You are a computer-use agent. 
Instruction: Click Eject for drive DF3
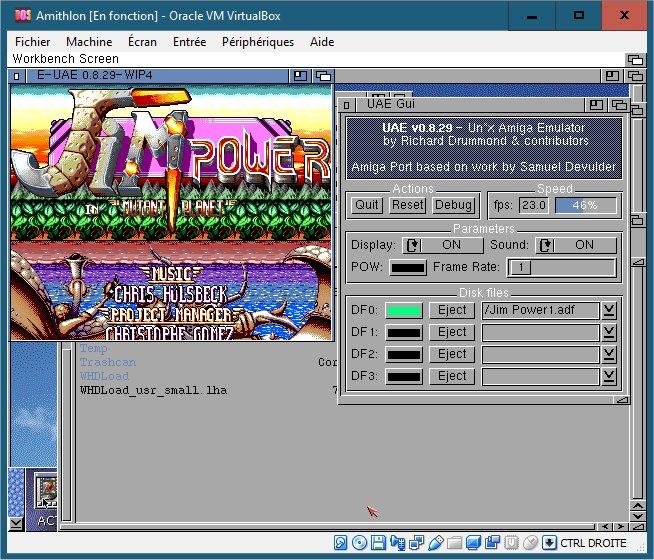(x=452, y=377)
